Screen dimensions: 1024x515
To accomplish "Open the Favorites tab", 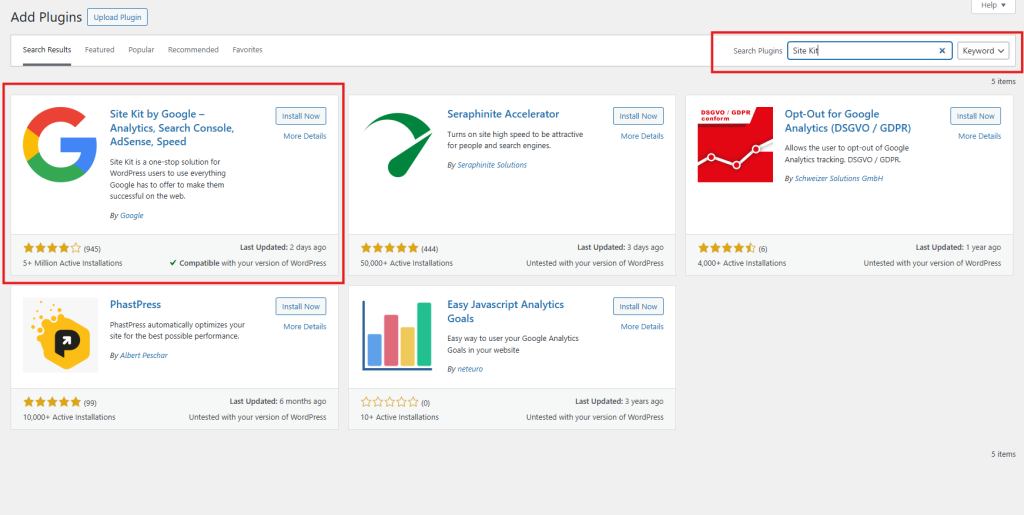I will [x=247, y=50].
